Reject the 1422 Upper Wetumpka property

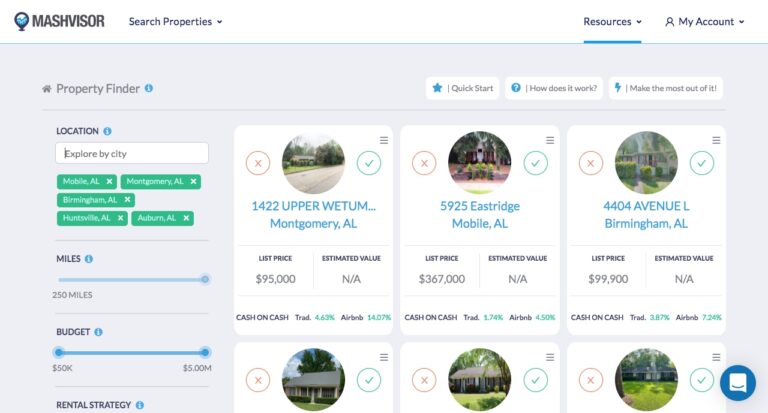tap(258, 163)
